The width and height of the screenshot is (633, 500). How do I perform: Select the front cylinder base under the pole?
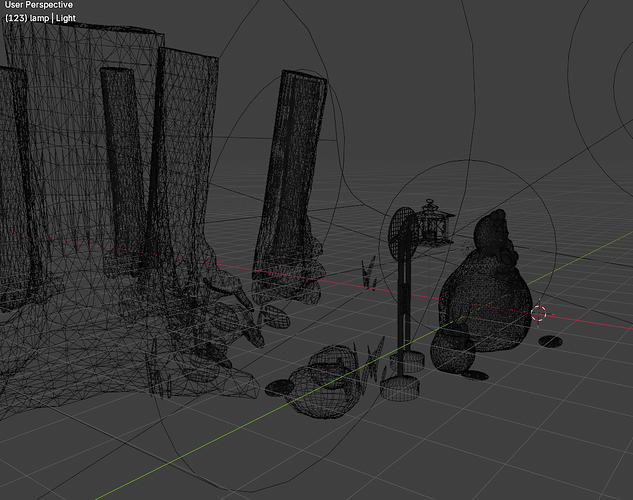click(x=400, y=388)
